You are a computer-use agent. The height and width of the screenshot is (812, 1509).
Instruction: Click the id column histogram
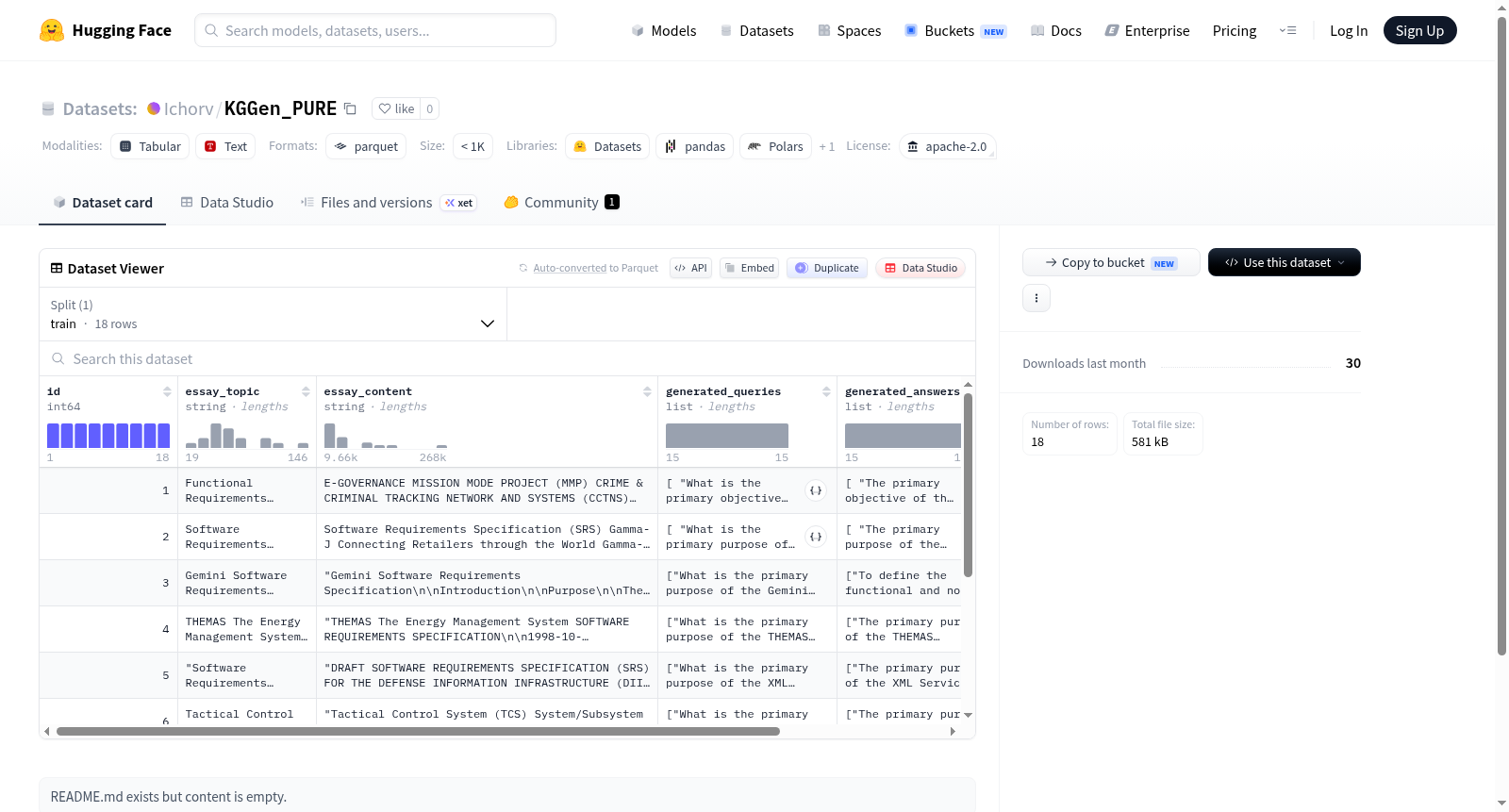[x=108, y=436]
